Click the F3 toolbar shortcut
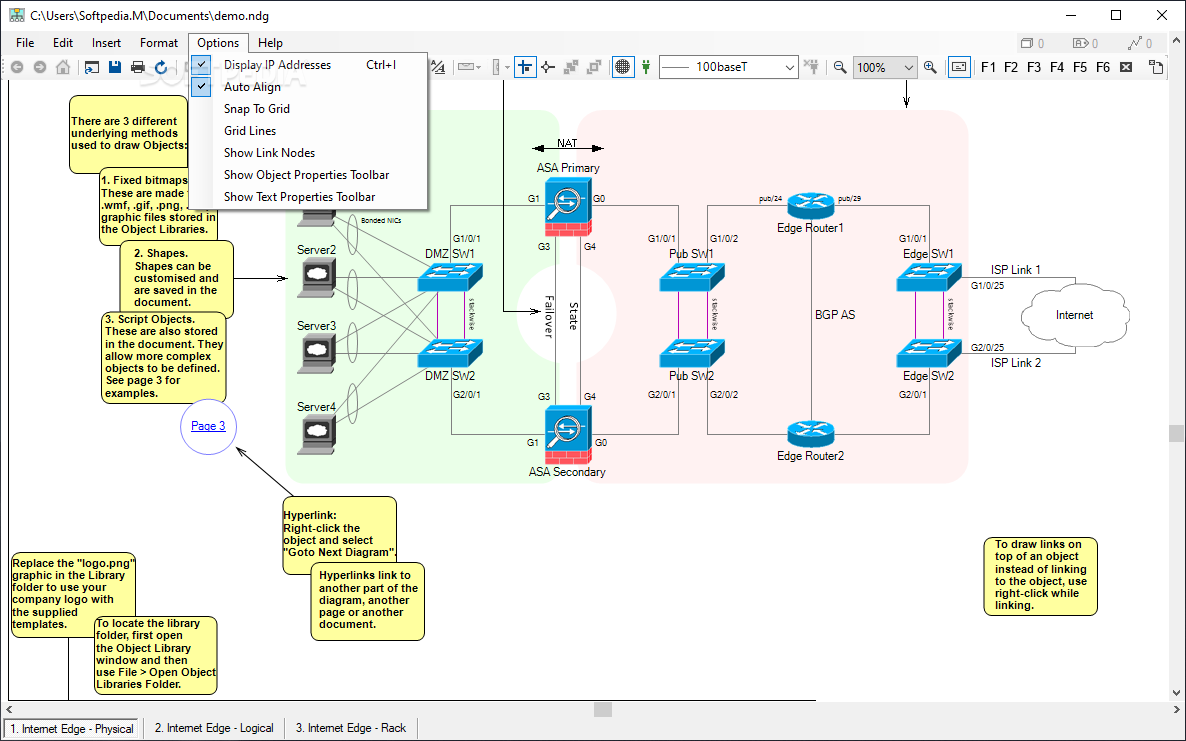1186x741 pixels. click(1034, 67)
